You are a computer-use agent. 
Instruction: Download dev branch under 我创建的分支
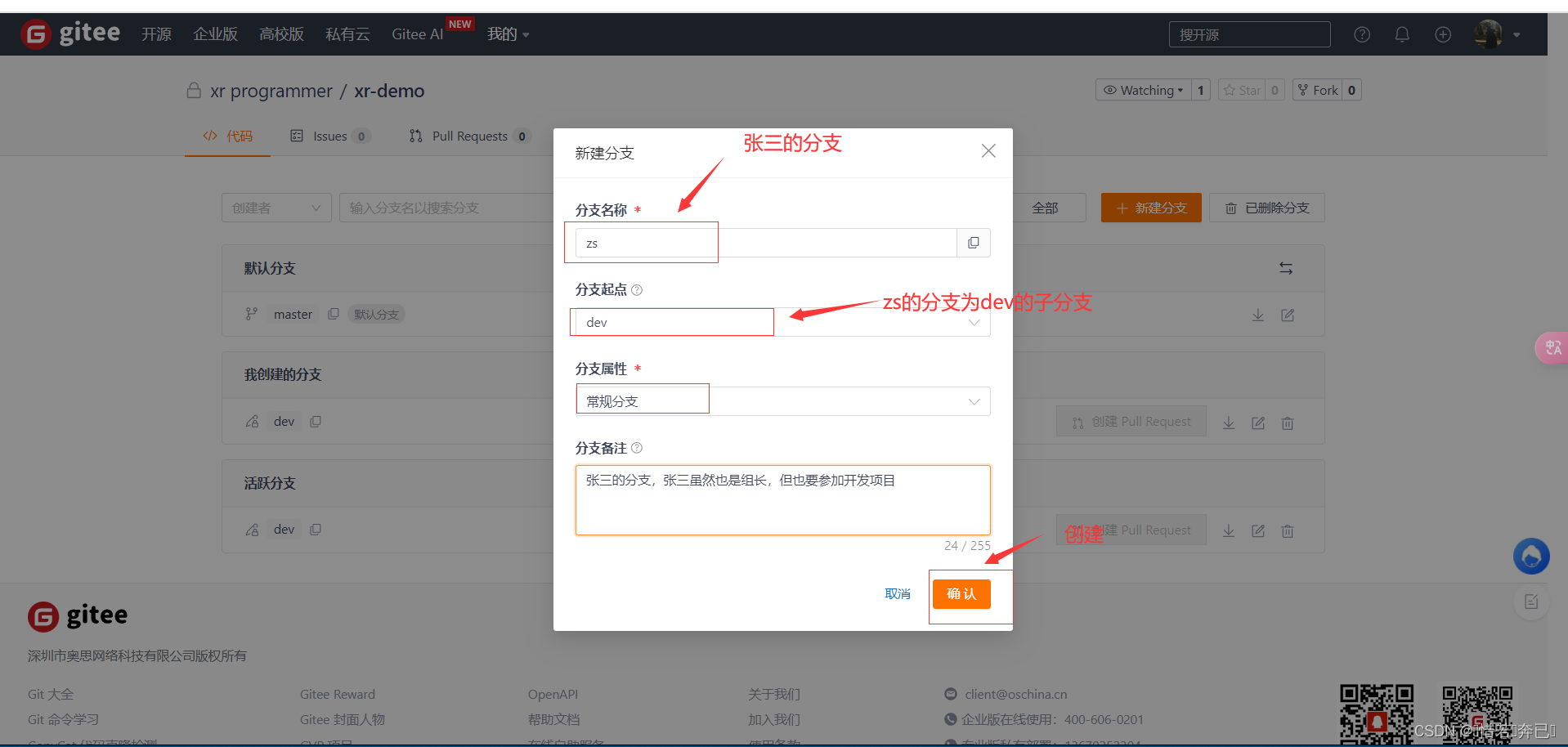[x=1229, y=423]
